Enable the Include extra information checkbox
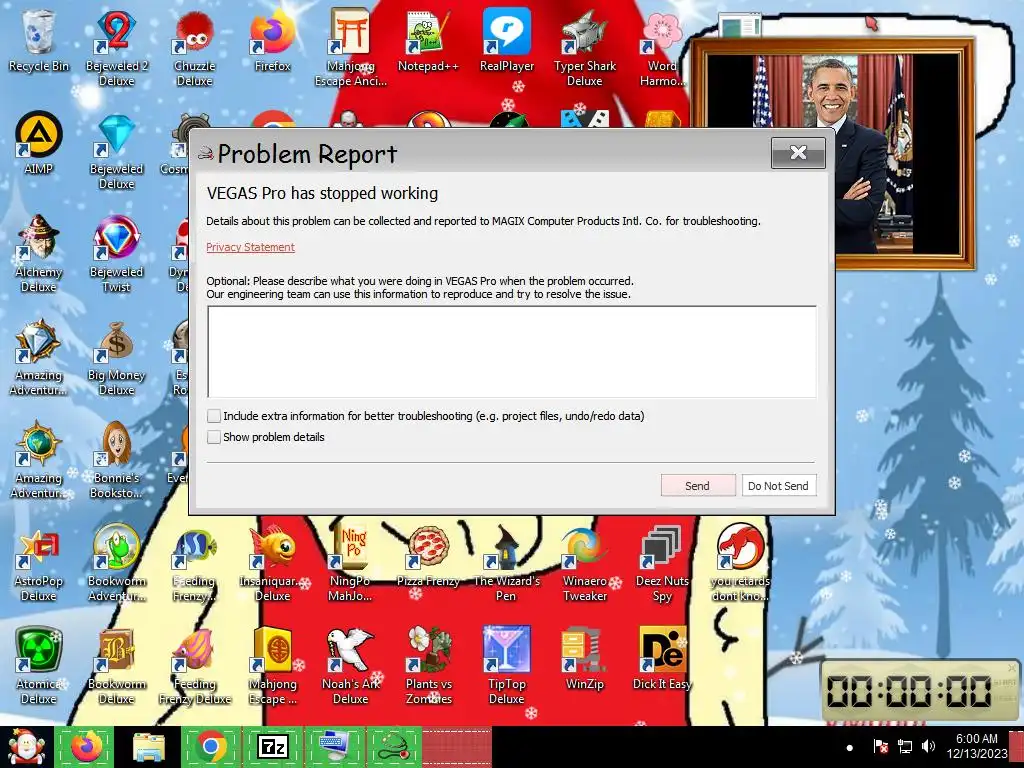This screenshot has width=1024, height=768. click(x=214, y=416)
